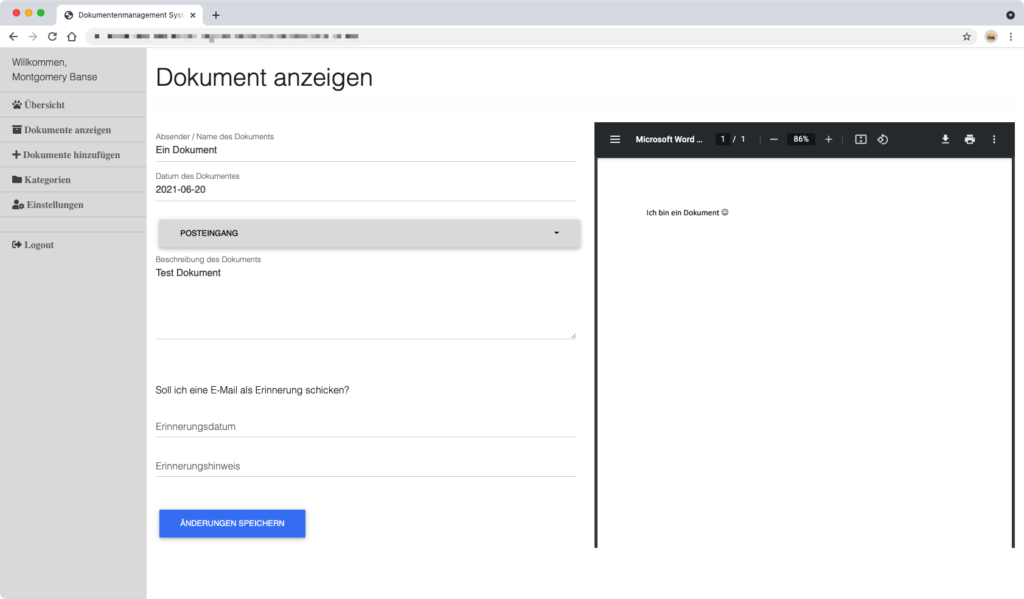Open a new browser tab
This screenshot has width=1024, height=599.
216,15
